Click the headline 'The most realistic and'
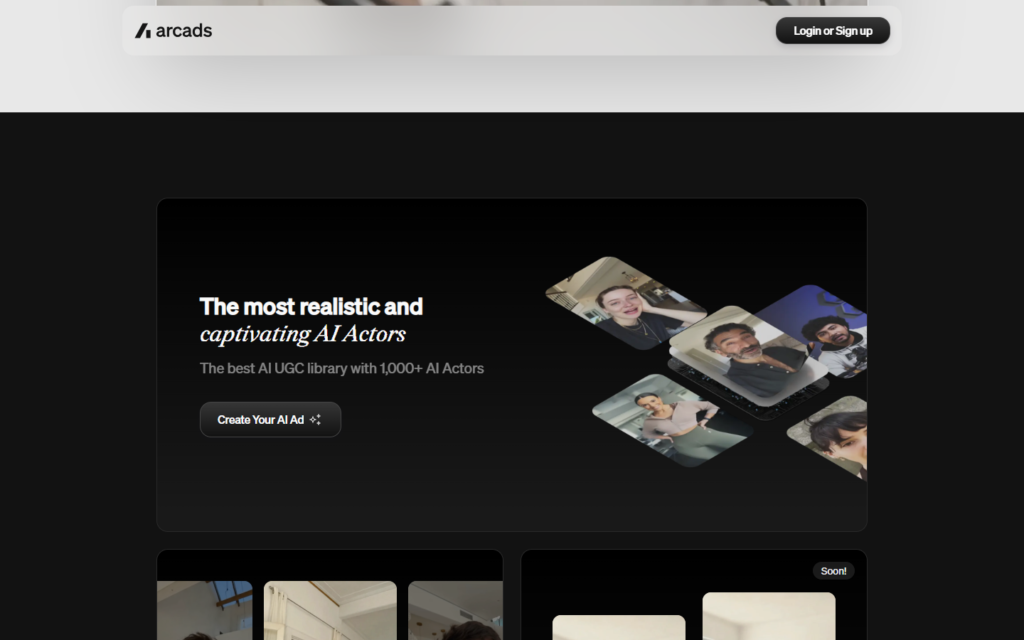1024x640 pixels. point(311,306)
